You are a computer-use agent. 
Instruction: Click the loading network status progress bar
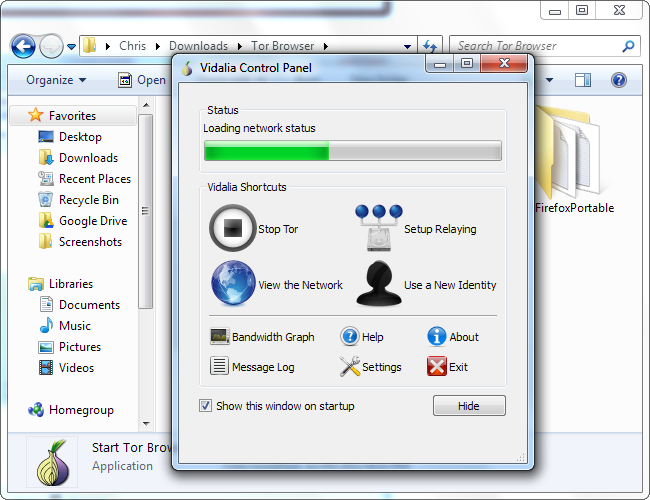click(353, 150)
